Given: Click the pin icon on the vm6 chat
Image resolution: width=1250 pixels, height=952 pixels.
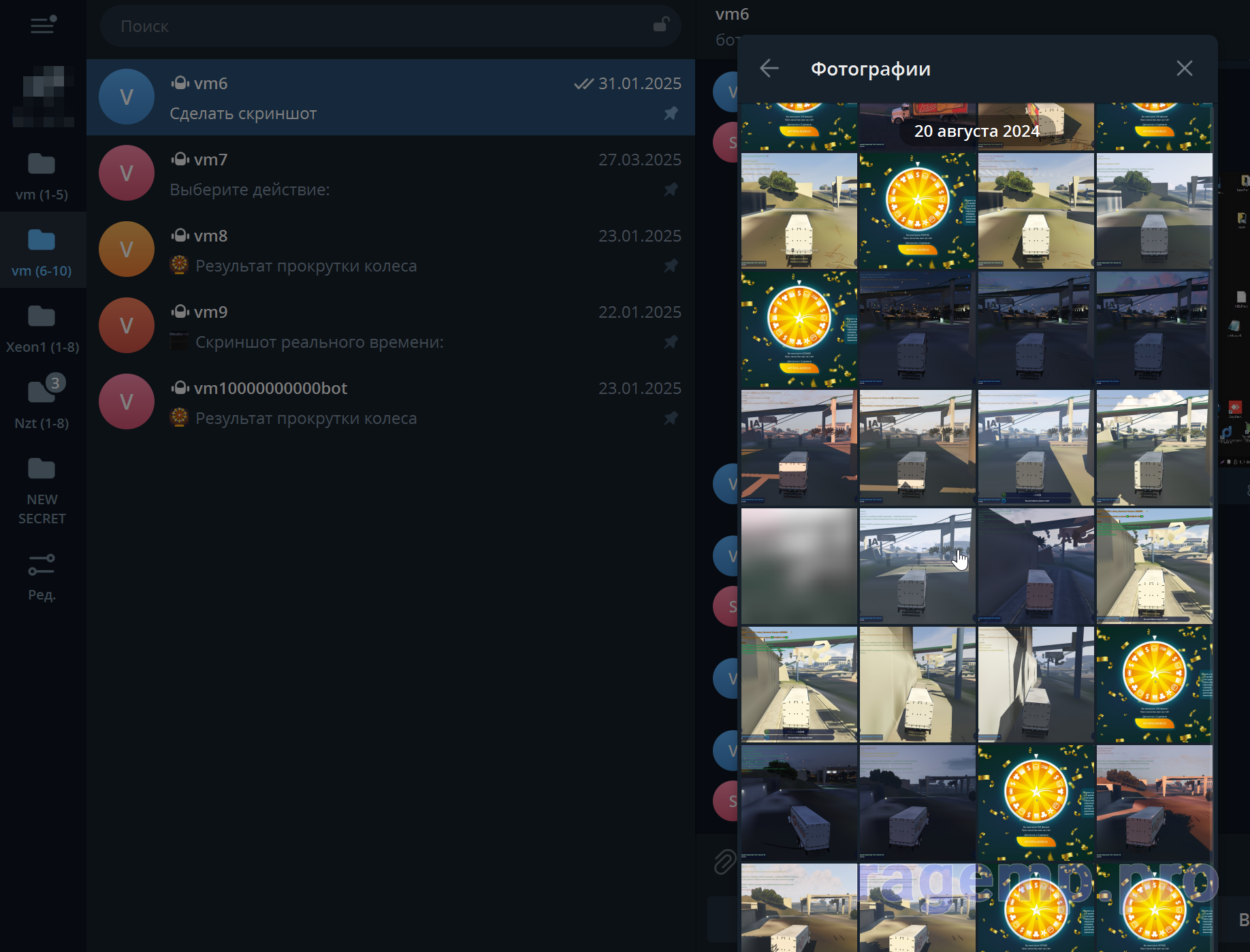Looking at the screenshot, I should pos(671,114).
